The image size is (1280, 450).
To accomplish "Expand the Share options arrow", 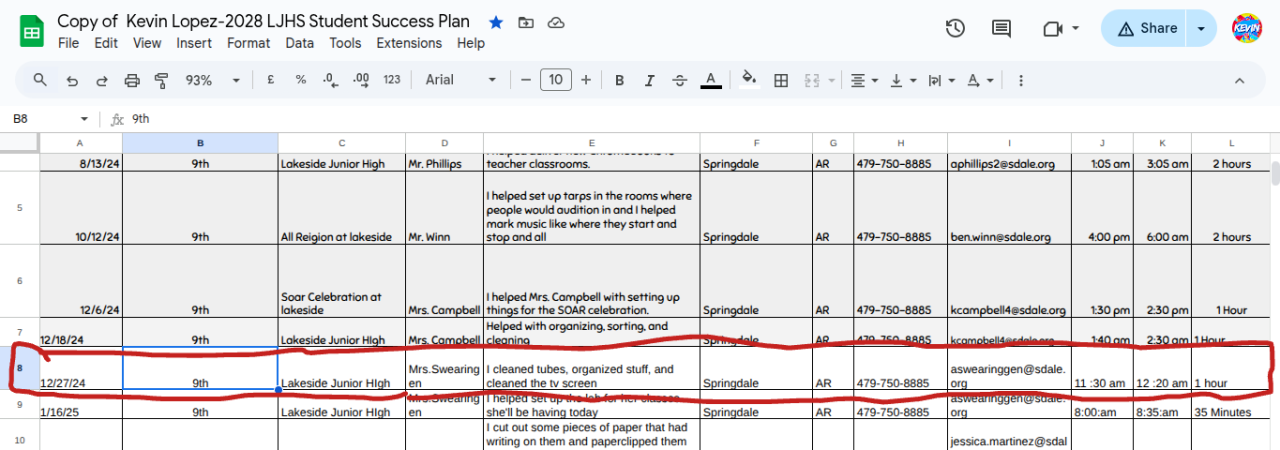I will click(1201, 29).
